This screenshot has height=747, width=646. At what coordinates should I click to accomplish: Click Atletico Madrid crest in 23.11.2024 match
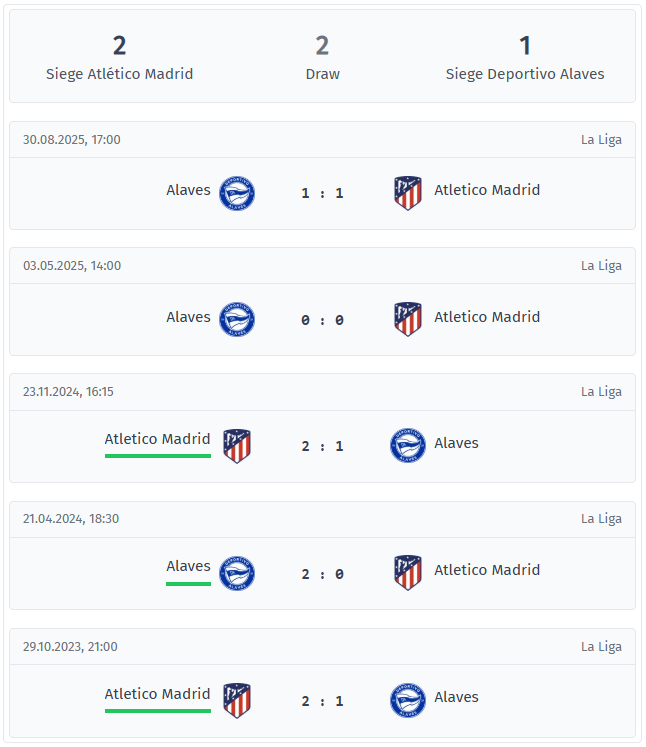click(x=237, y=446)
